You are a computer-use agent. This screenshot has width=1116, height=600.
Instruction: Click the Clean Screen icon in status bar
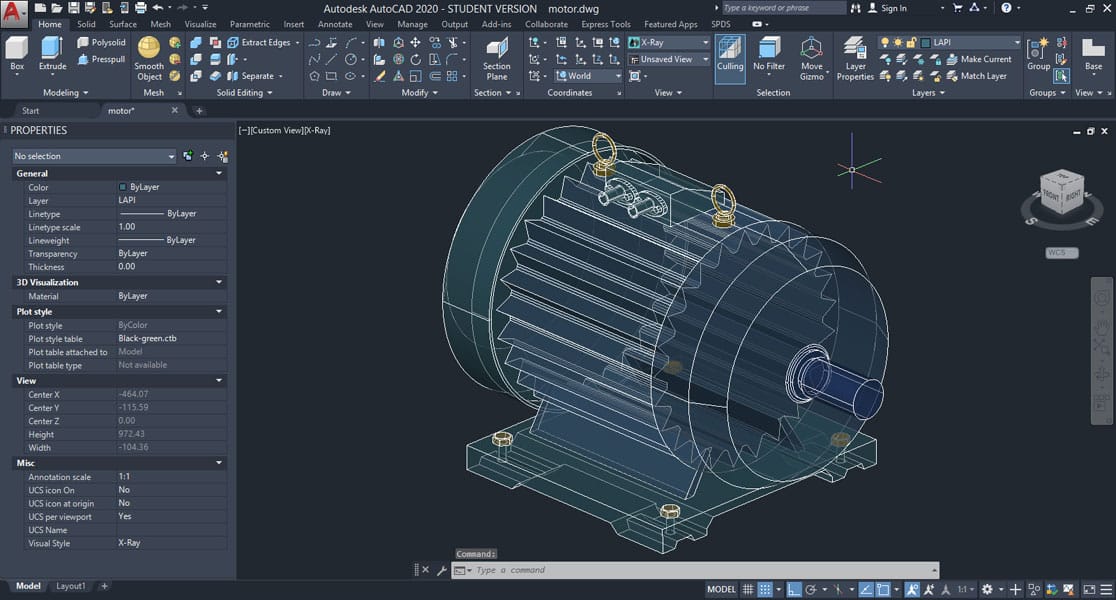pos(1089,589)
